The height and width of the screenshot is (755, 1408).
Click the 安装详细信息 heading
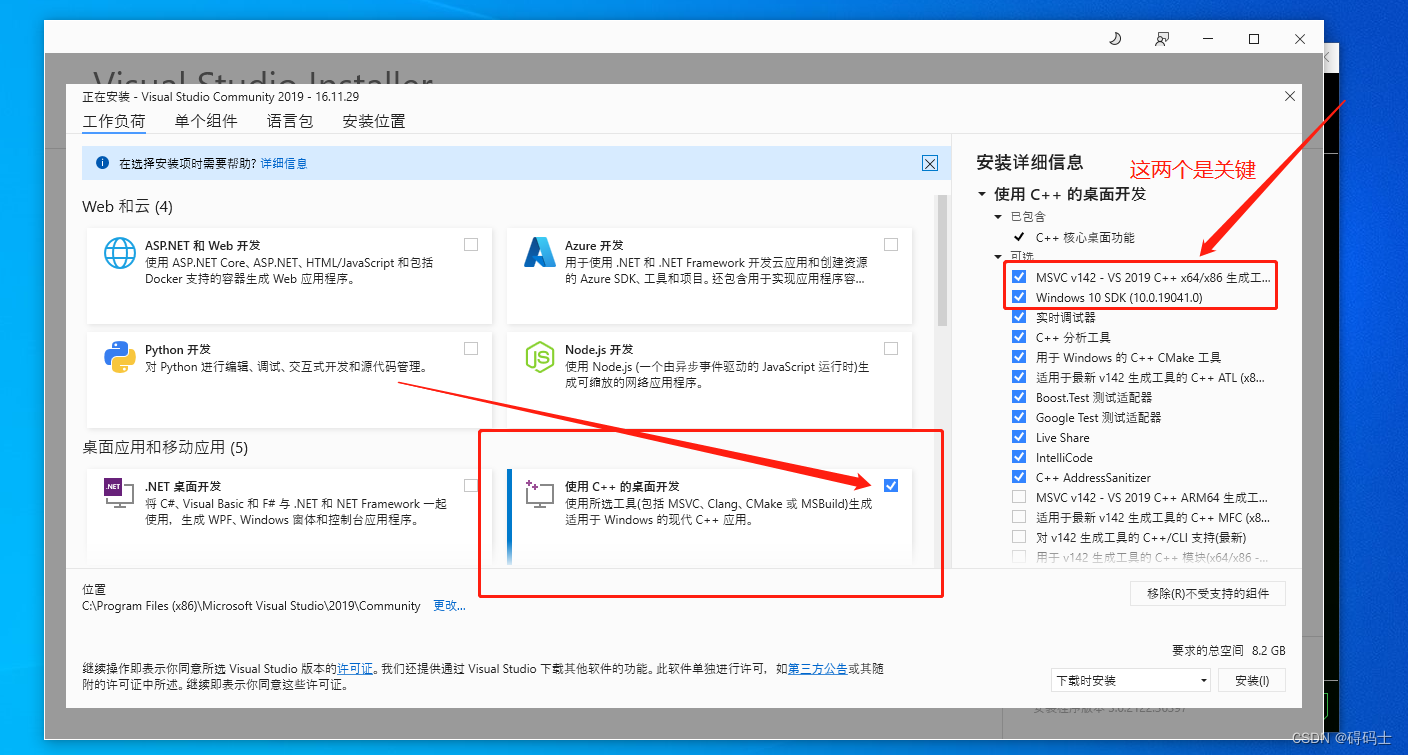(x=1030, y=162)
